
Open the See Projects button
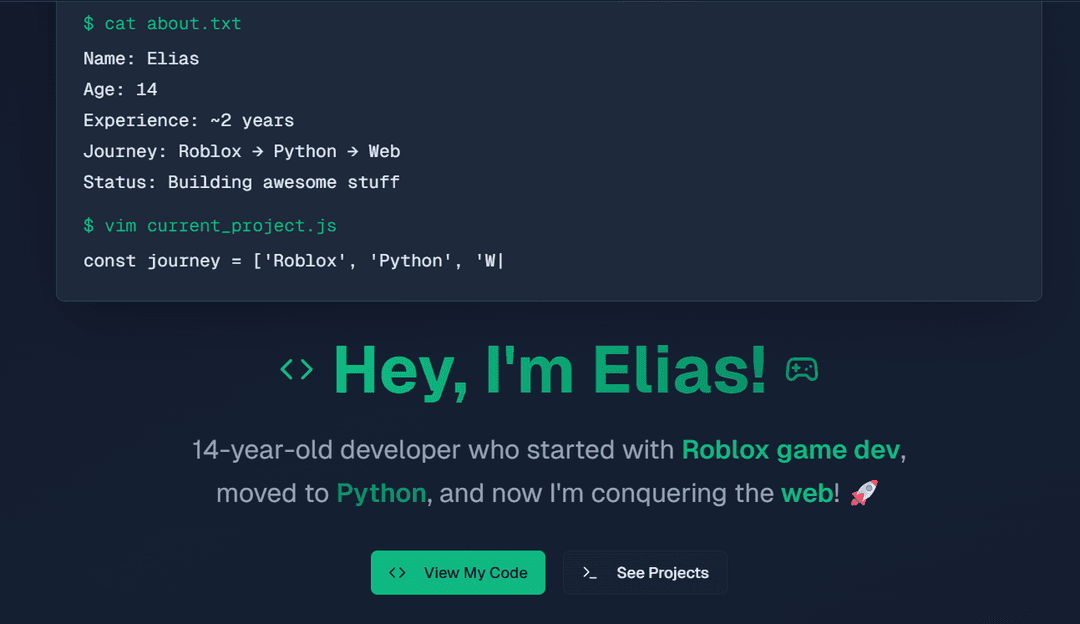pyautogui.click(x=645, y=573)
